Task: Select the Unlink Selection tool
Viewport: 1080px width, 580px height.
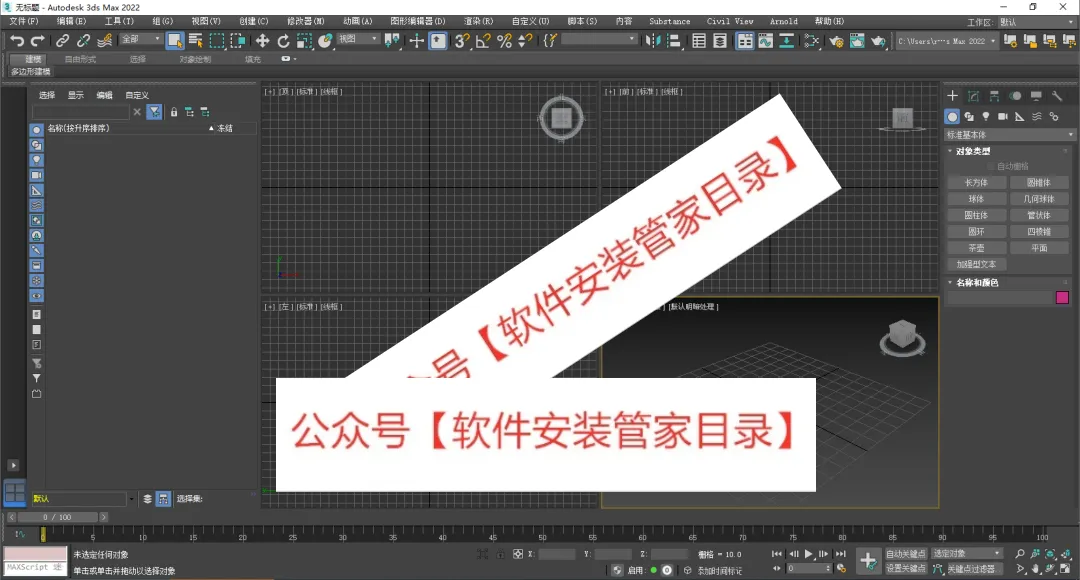Action: (x=83, y=41)
